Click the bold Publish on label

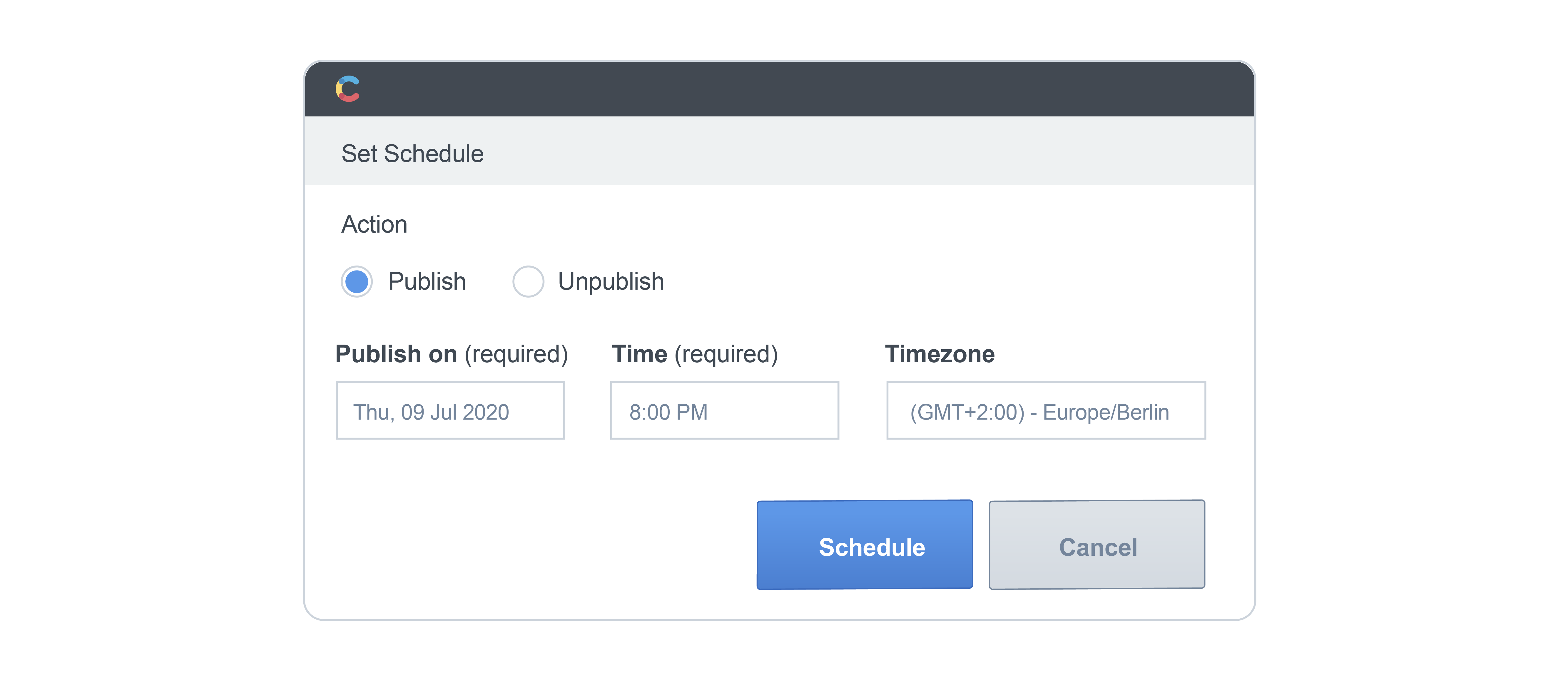(x=396, y=354)
